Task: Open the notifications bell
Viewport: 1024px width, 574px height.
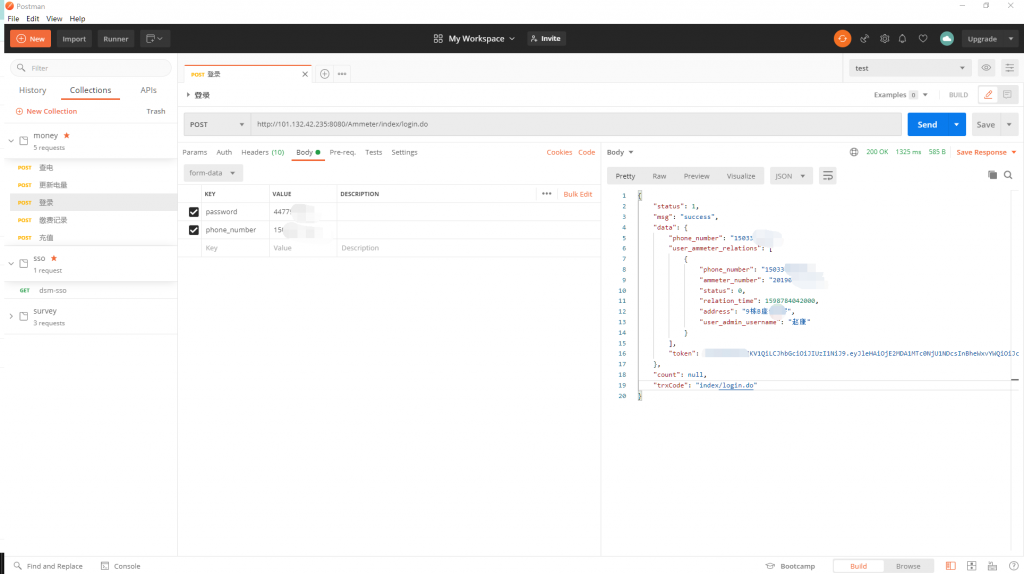Action: tap(903, 38)
